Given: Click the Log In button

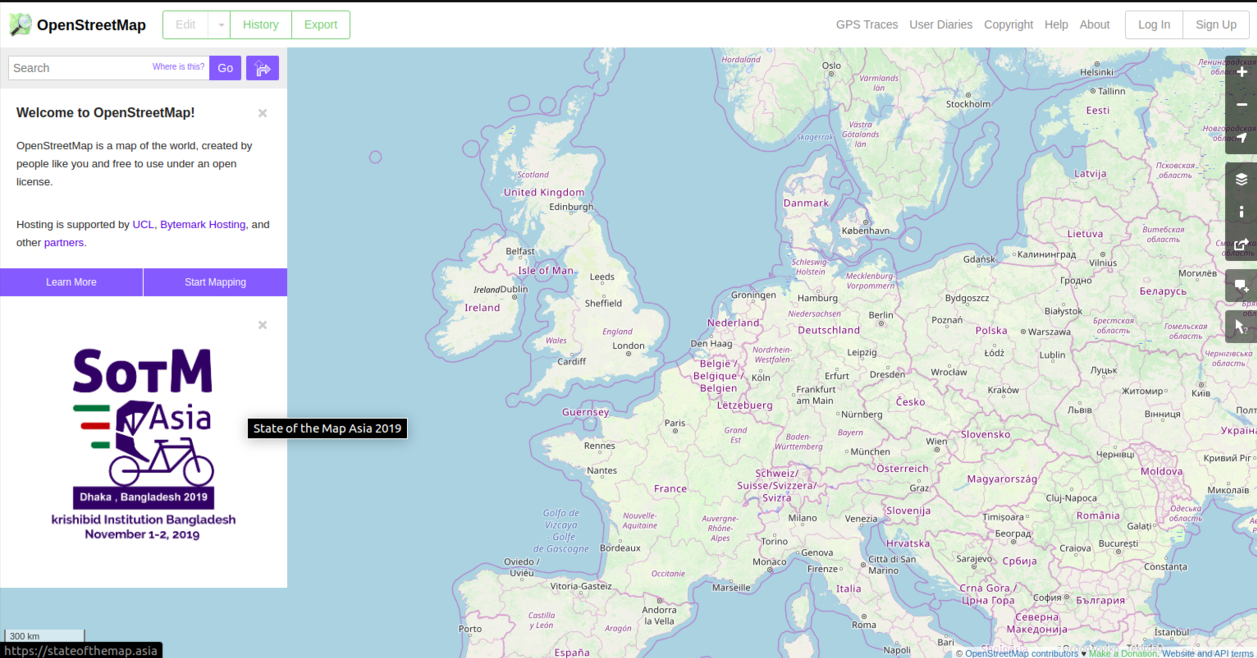Looking at the screenshot, I should (1154, 25).
